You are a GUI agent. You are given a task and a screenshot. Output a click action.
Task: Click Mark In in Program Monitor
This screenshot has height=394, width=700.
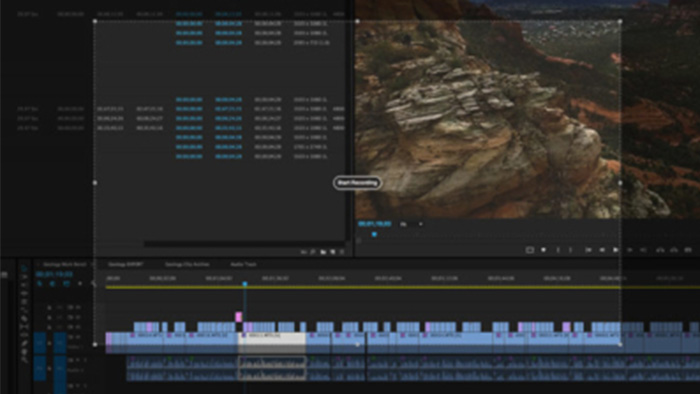pyautogui.click(x=558, y=250)
